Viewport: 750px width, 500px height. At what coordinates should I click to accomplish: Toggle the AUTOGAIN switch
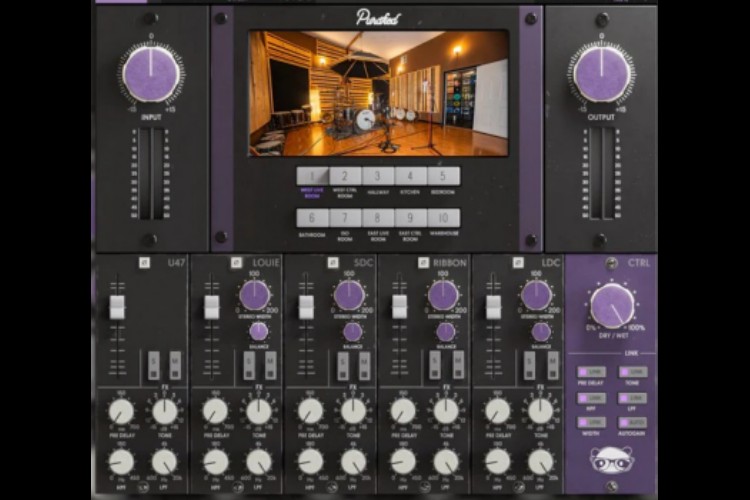tap(633, 422)
